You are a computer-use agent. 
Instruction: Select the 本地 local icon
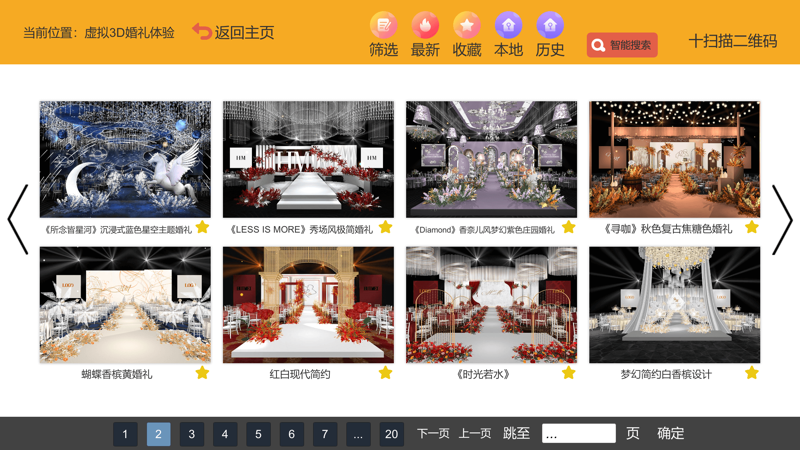(508, 25)
